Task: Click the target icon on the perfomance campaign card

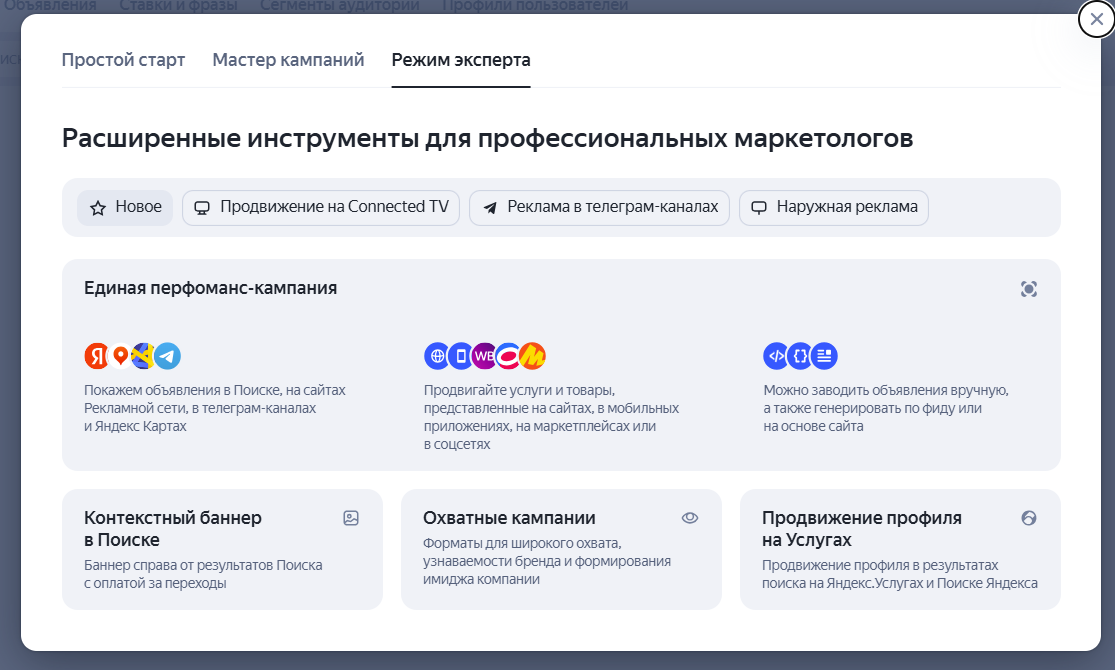Action: [1028, 289]
